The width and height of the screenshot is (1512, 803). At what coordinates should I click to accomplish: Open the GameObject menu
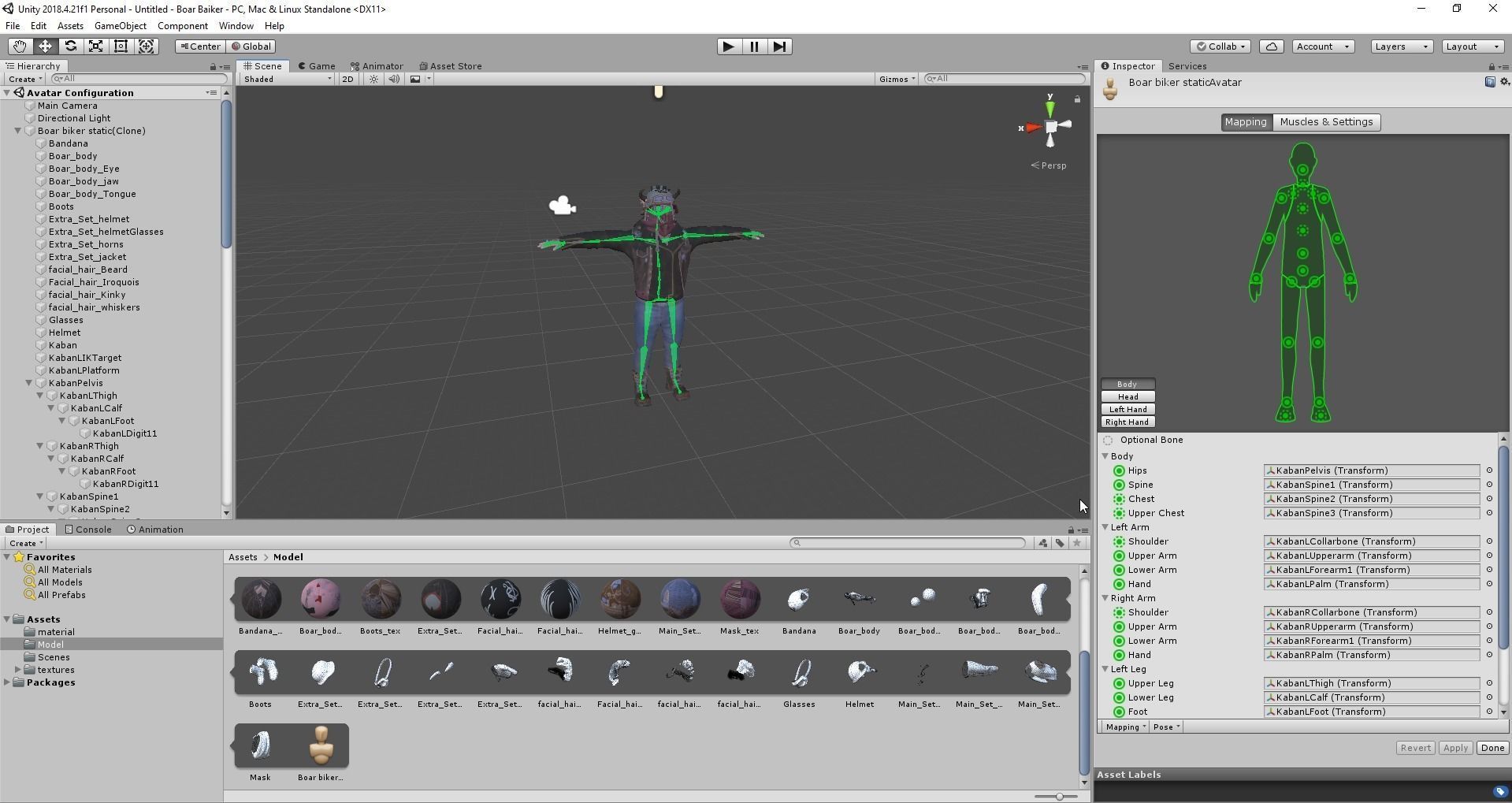click(x=121, y=26)
